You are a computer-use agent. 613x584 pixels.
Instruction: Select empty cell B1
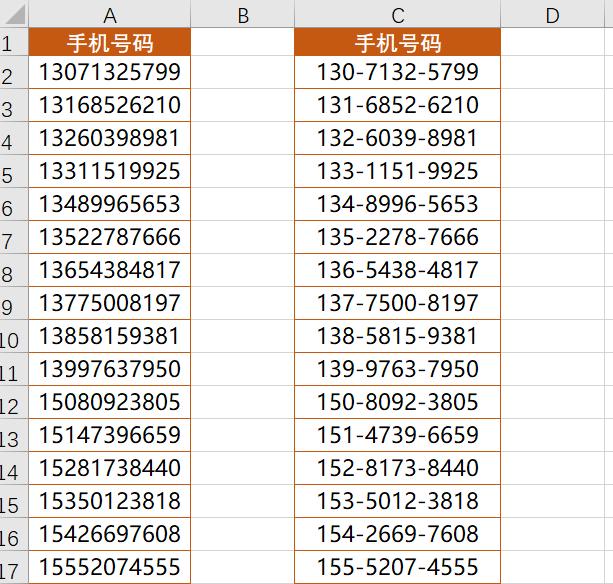click(242, 42)
